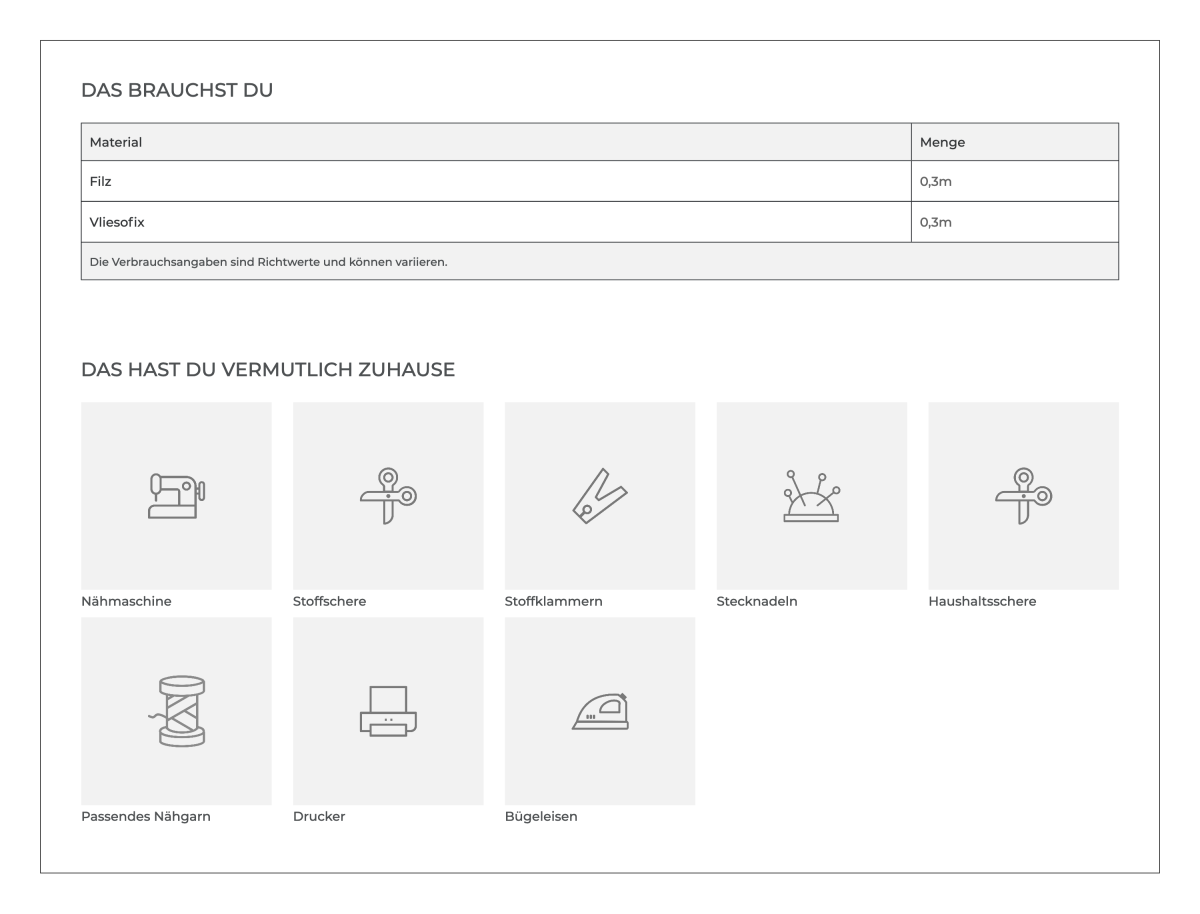The width and height of the screenshot is (1200, 914).
Task: Select the Vliesofix material row
Action: point(600,222)
